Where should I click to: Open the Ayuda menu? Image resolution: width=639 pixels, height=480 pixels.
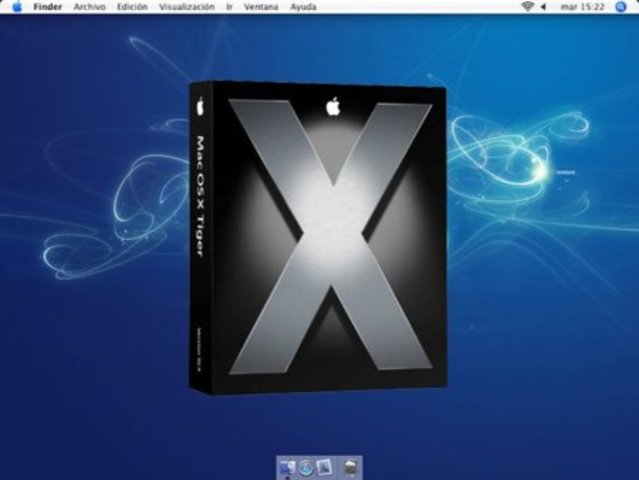303,7
